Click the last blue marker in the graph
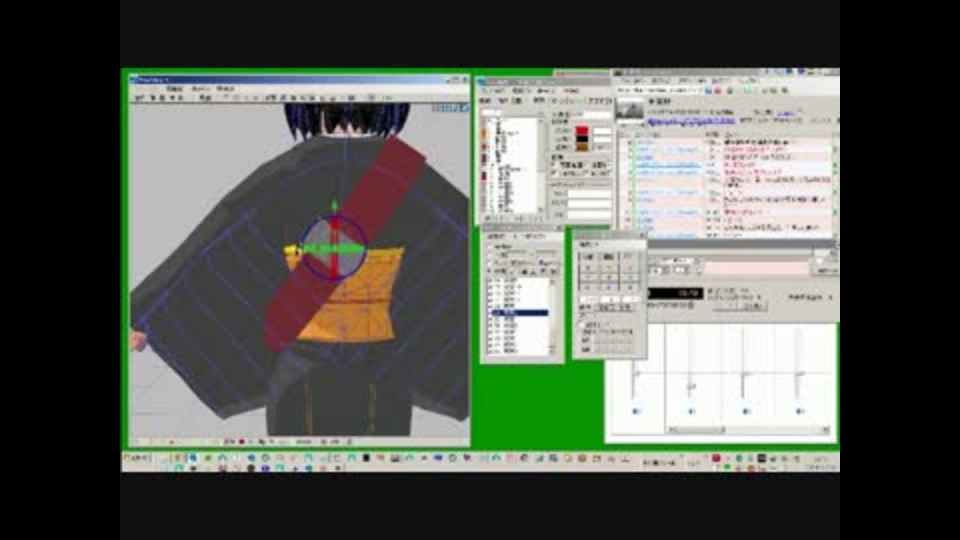This screenshot has width=960, height=540. [x=800, y=411]
